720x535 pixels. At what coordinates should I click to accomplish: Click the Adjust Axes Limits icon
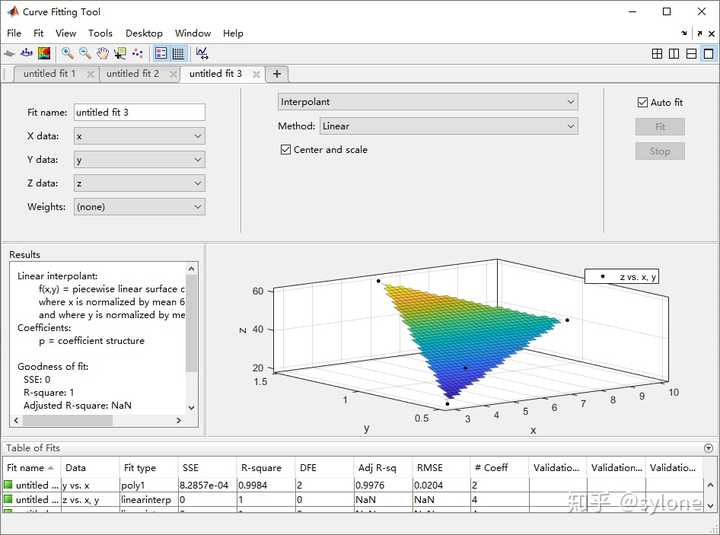point(202,54)
